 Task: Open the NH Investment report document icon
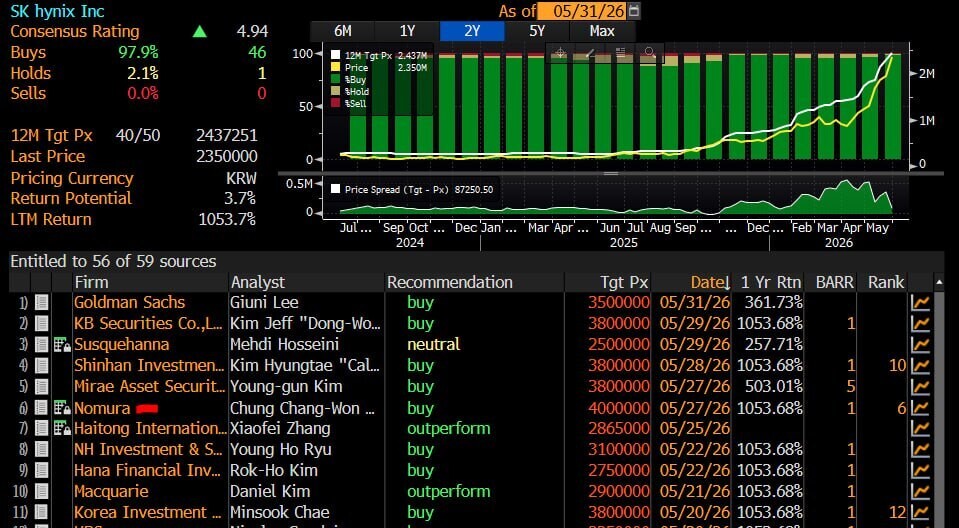coord(41,450)
